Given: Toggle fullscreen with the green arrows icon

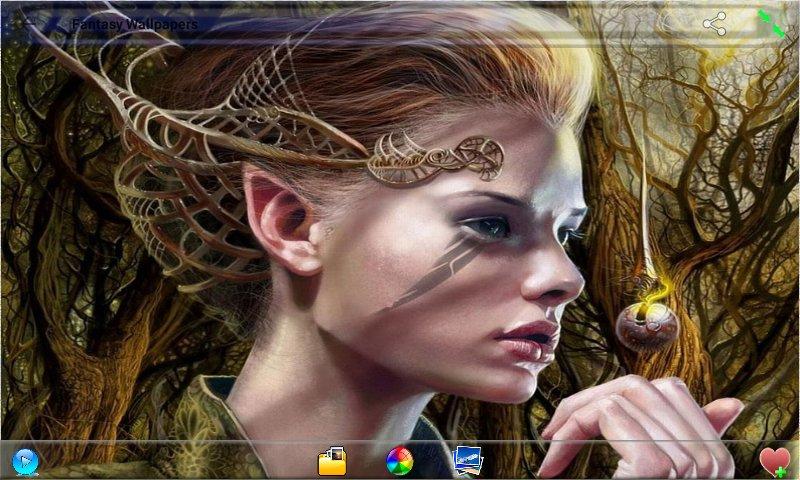Looking at the screenshot, I should point(771,23).
